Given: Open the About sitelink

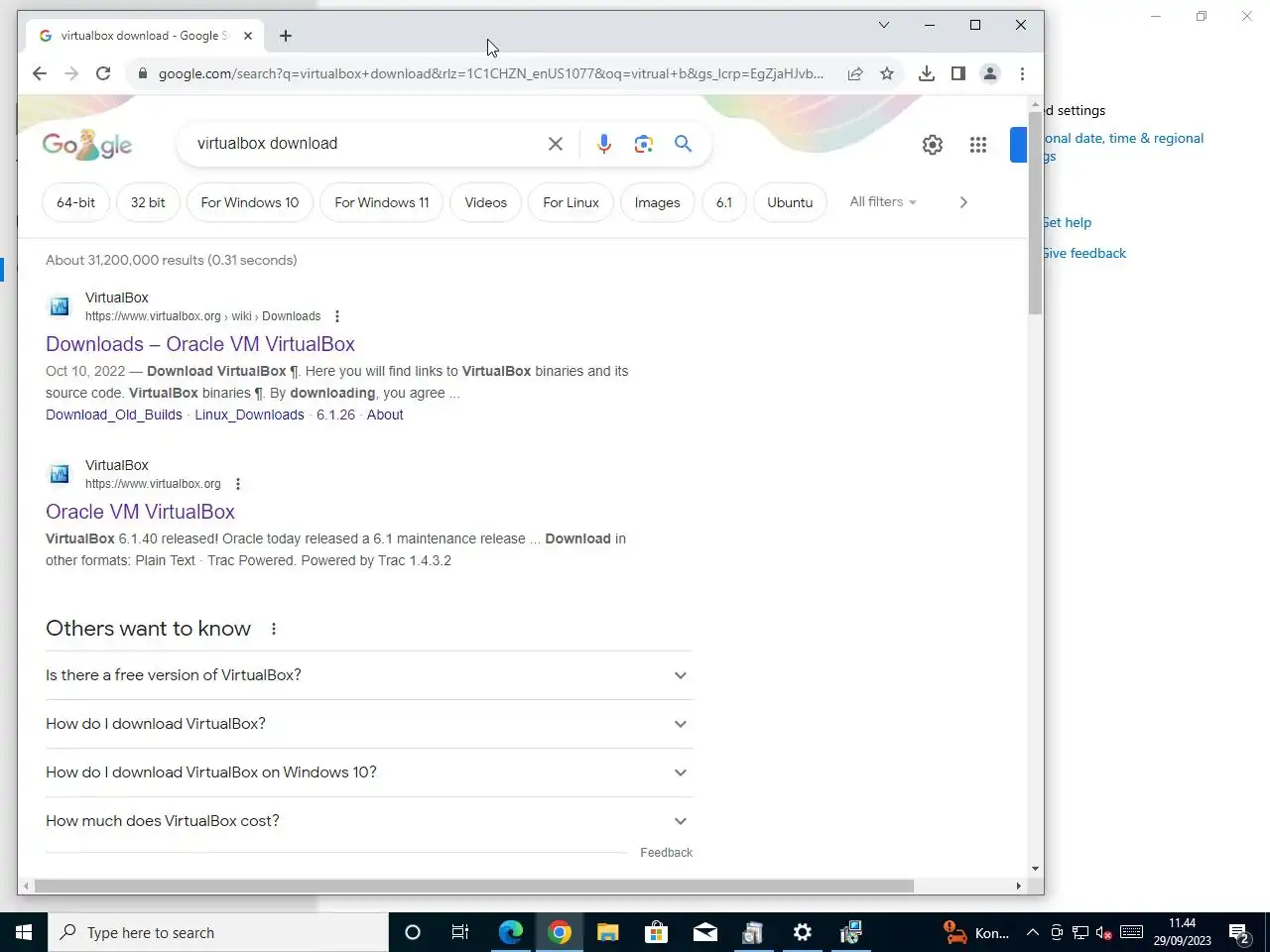Looking at the screenshot, I should point(385,415).
